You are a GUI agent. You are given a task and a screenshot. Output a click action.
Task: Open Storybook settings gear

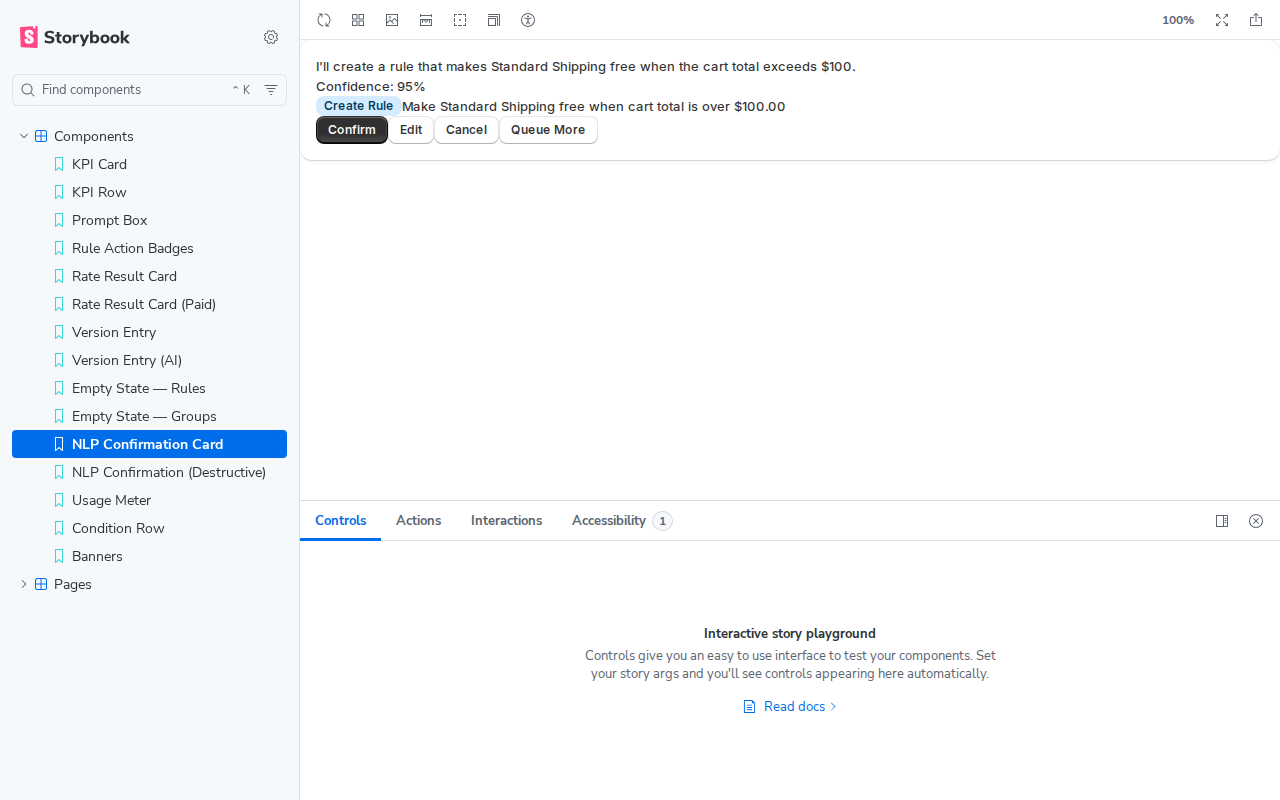pos(271,37)
